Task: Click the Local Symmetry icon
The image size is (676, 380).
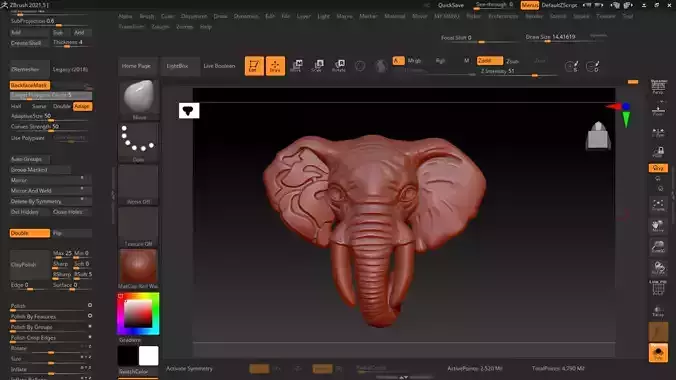Action: (x=658, y=132)
